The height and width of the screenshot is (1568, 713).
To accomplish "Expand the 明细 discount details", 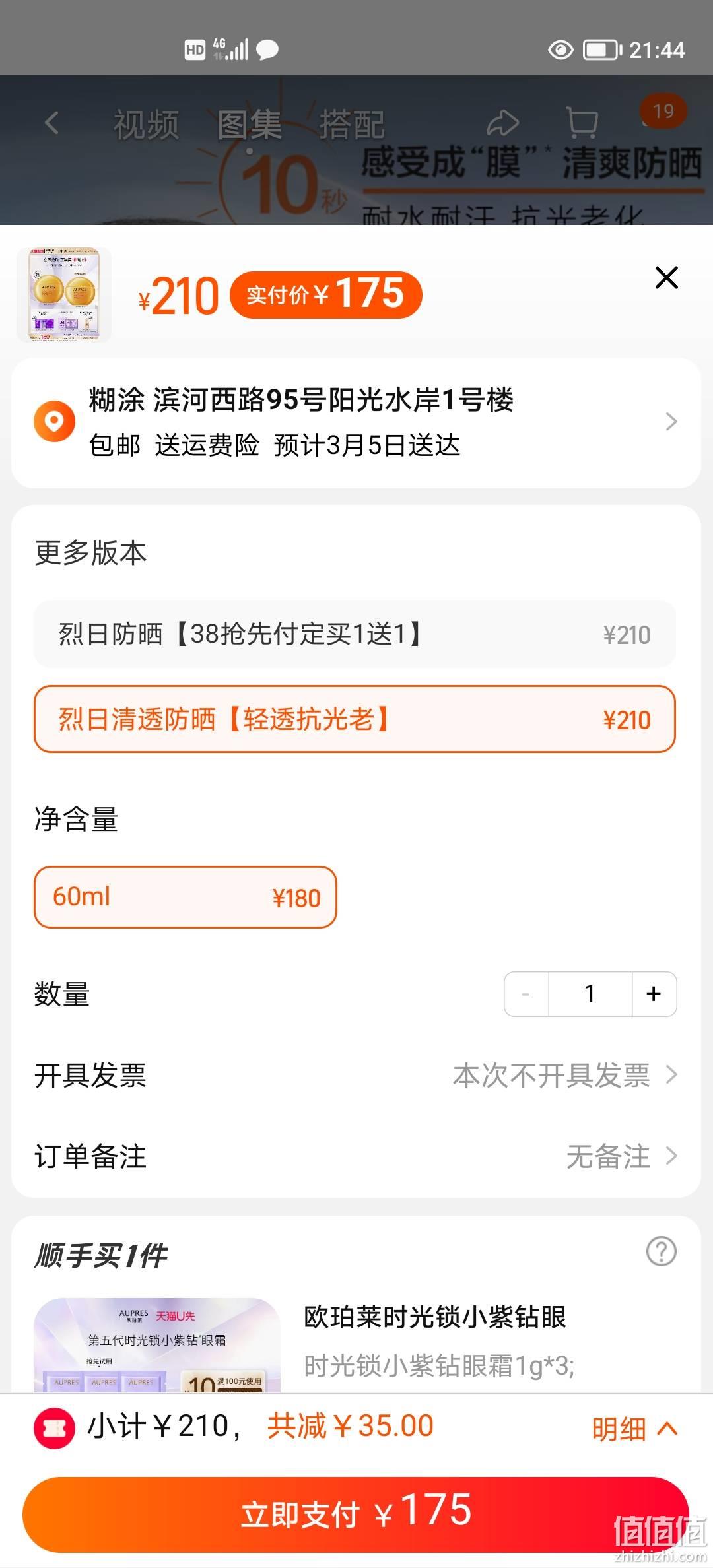I will [x=634, y=1429].
